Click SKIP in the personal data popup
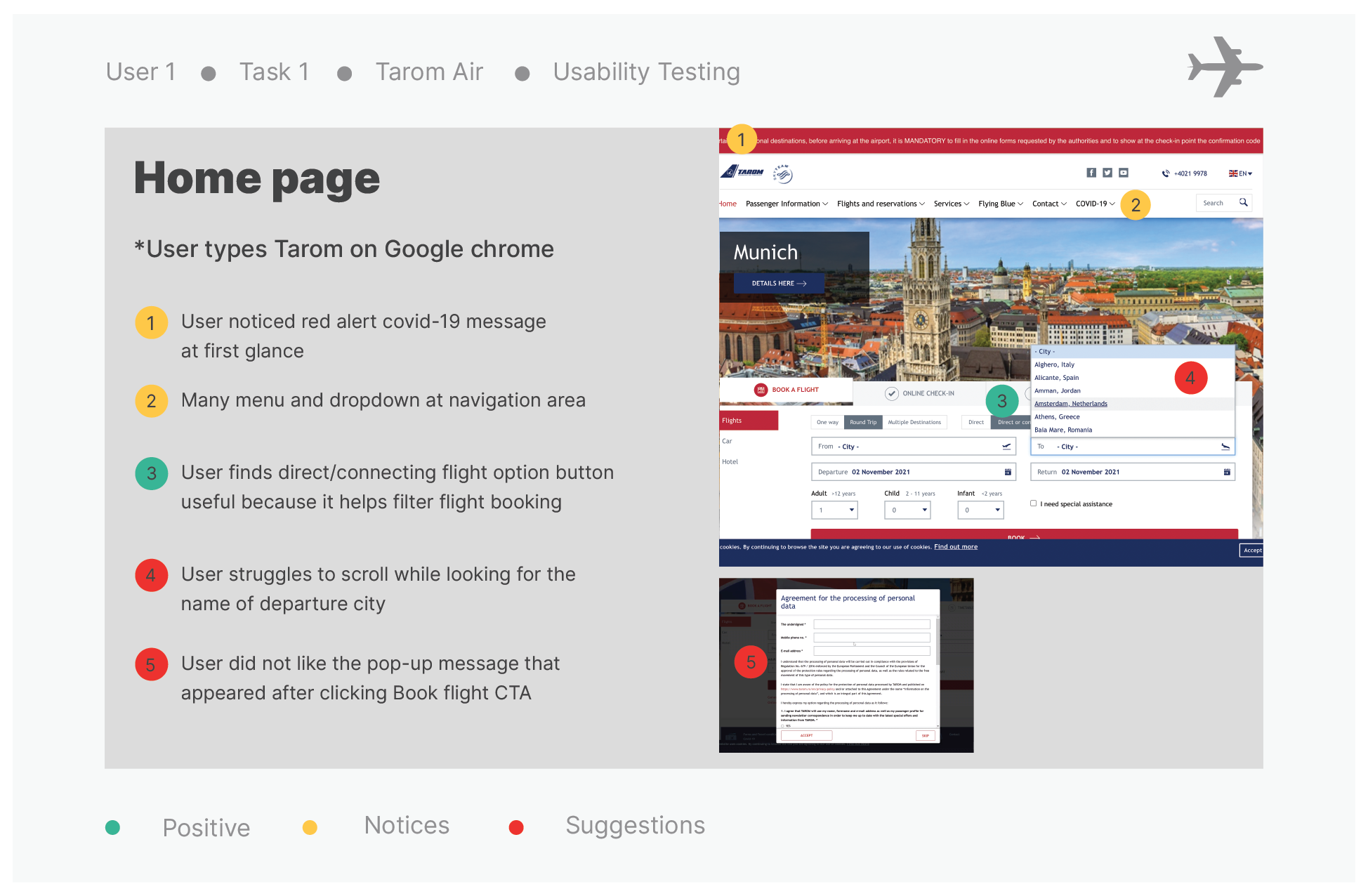 925,735
